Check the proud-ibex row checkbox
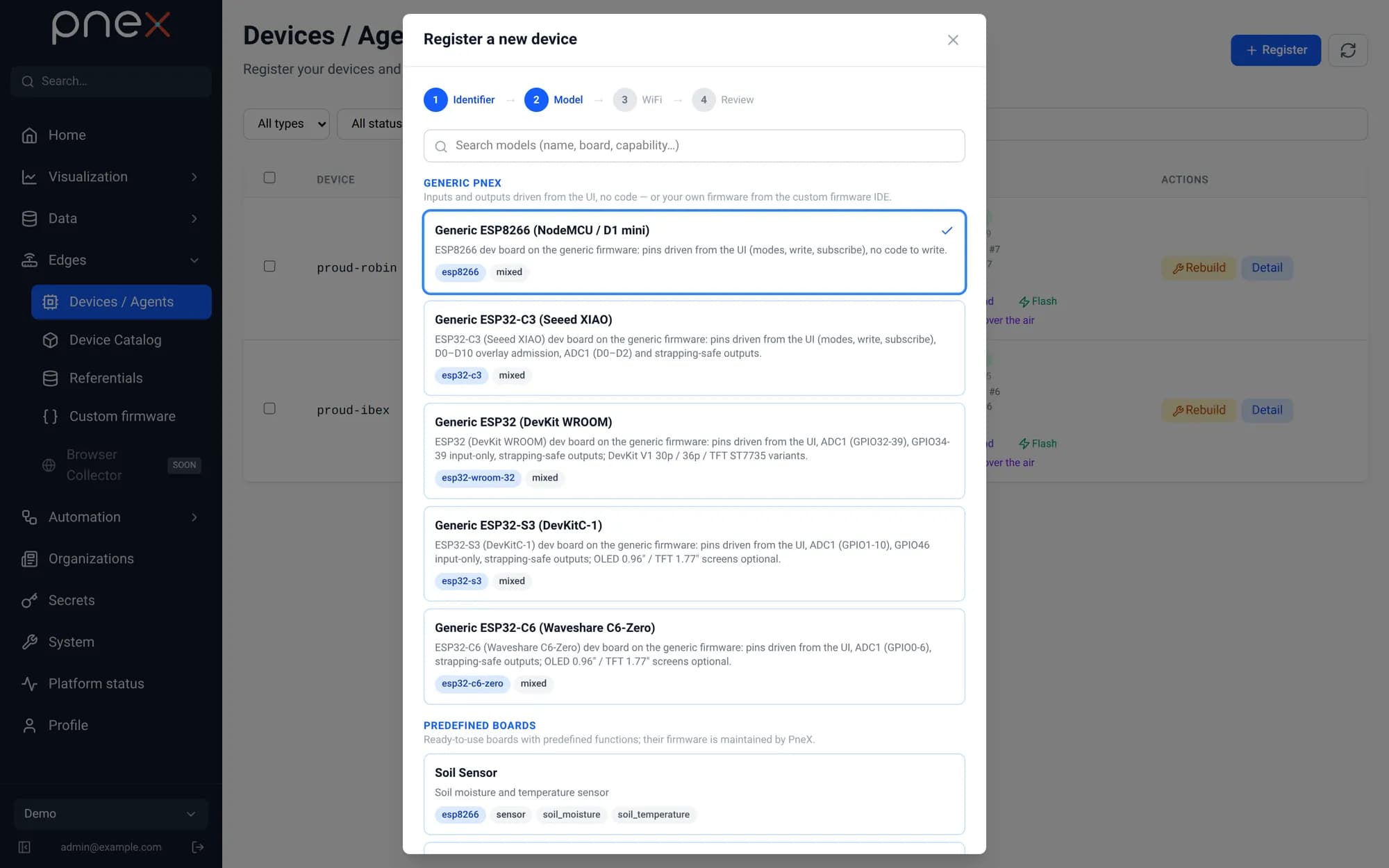The width and height of the screenshot is (1389, 868). click(x=269, y=408)
